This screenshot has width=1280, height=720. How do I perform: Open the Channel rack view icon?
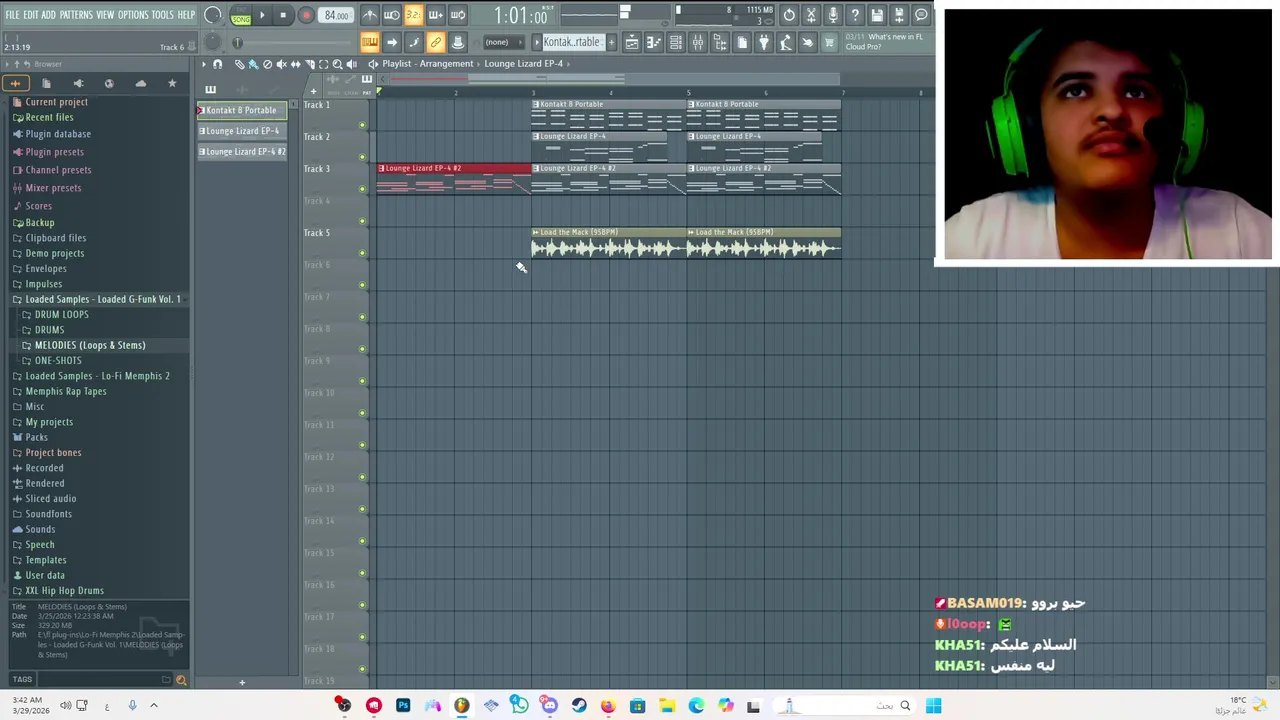pyautogui.click(x=676, y=42)
